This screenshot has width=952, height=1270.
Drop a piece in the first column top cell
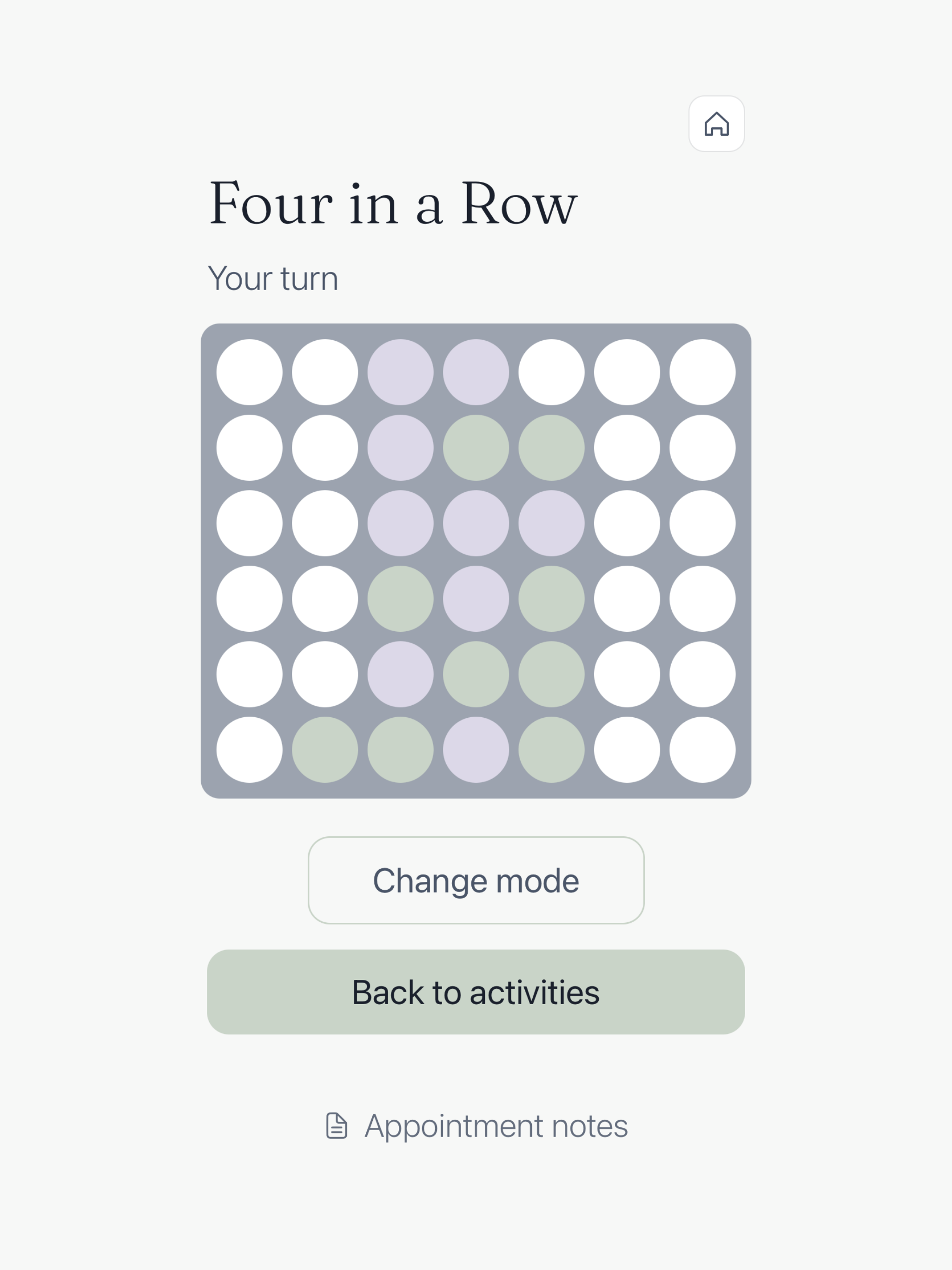click(x=249, y=372)
